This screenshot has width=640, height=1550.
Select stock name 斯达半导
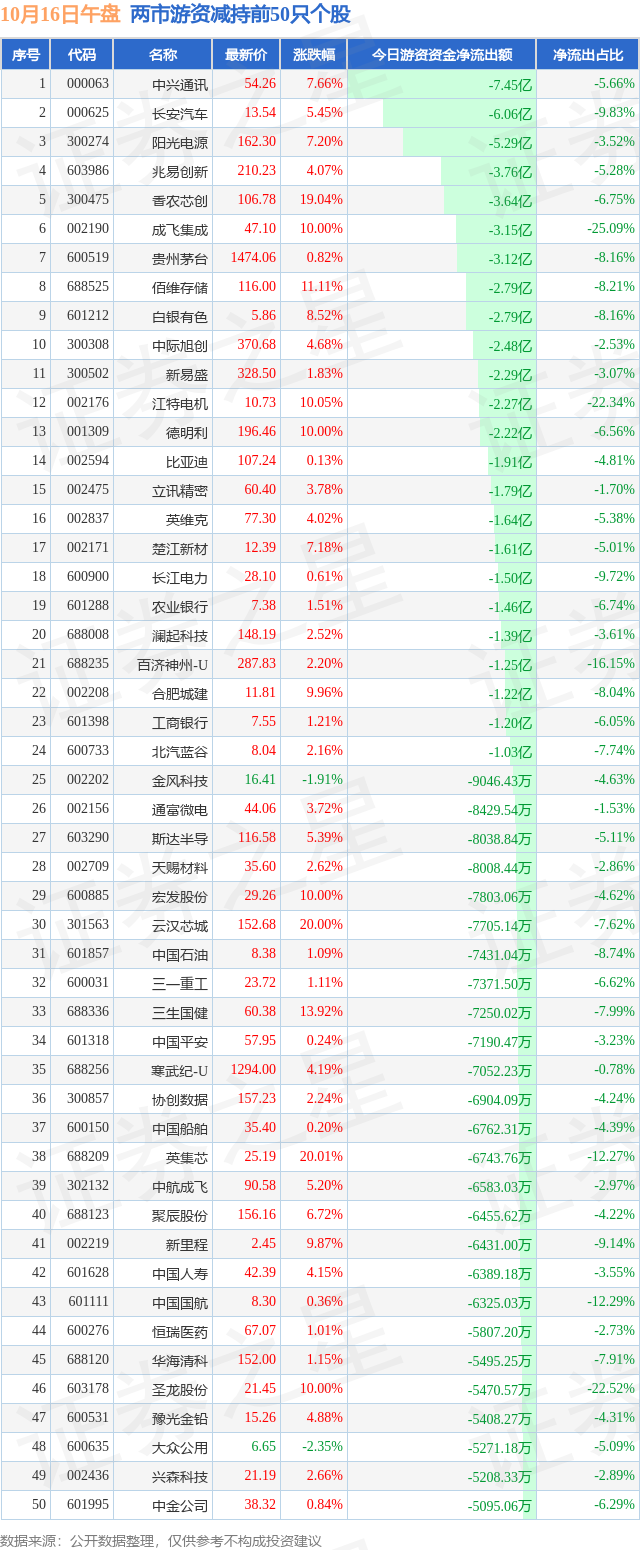180,838
